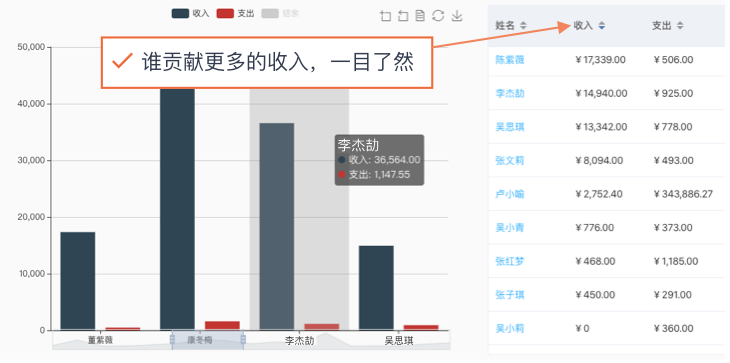Image resolution: width=730 pixels, height=363 pixels.
Task: Click the 50,000 y-axis label
Action: click(30, 47)
